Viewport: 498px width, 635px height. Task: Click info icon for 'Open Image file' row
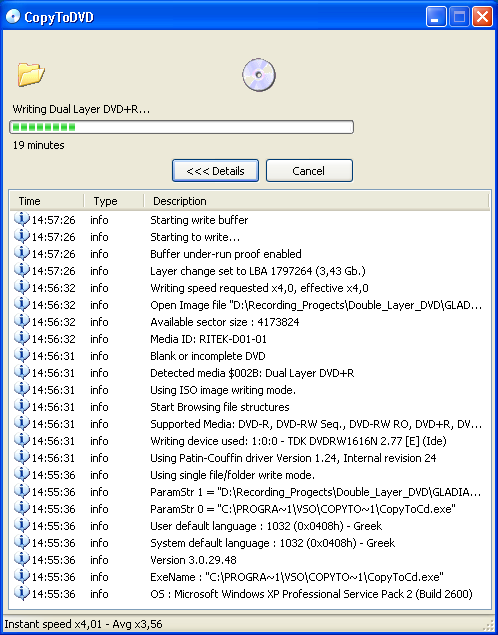(21, 305)
